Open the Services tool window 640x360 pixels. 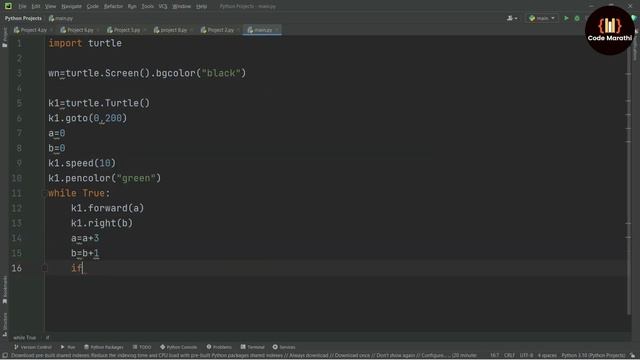[x=284, y=347]
